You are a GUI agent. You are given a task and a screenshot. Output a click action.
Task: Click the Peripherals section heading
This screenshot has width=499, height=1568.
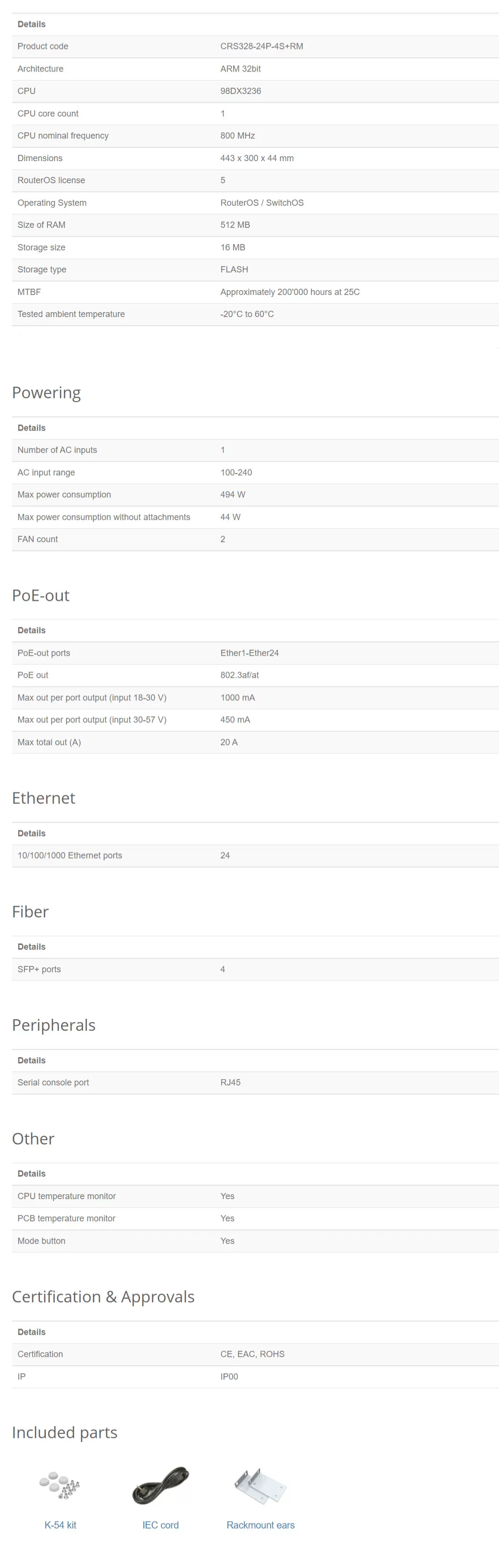54,1025
